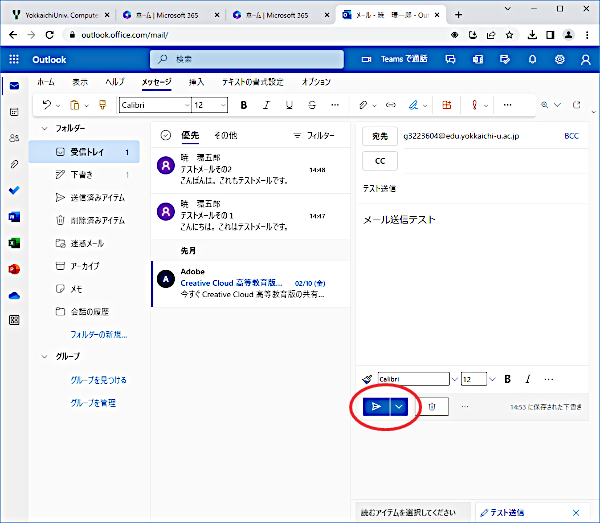Image resolution: width=600 pixels, height=523 pixels.
Task: Switch to the 表示 ribbon tab
Action: click(x=80, y=82)
